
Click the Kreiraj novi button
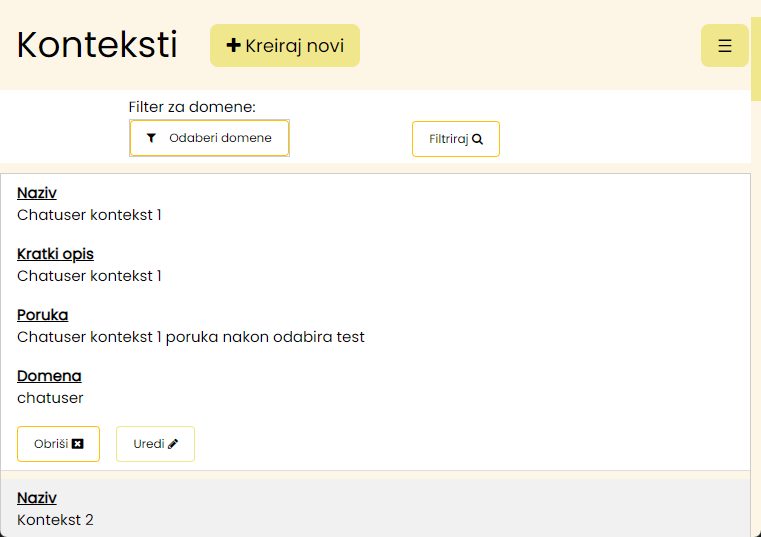285,46
